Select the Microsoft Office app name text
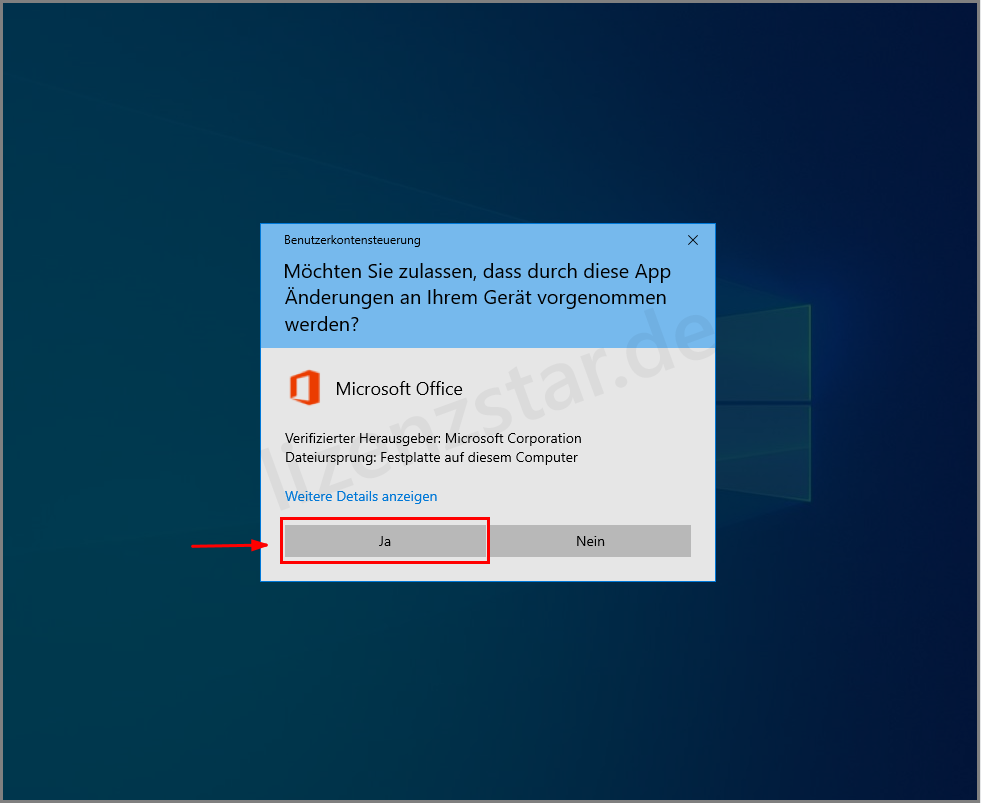 coord(399,389)
